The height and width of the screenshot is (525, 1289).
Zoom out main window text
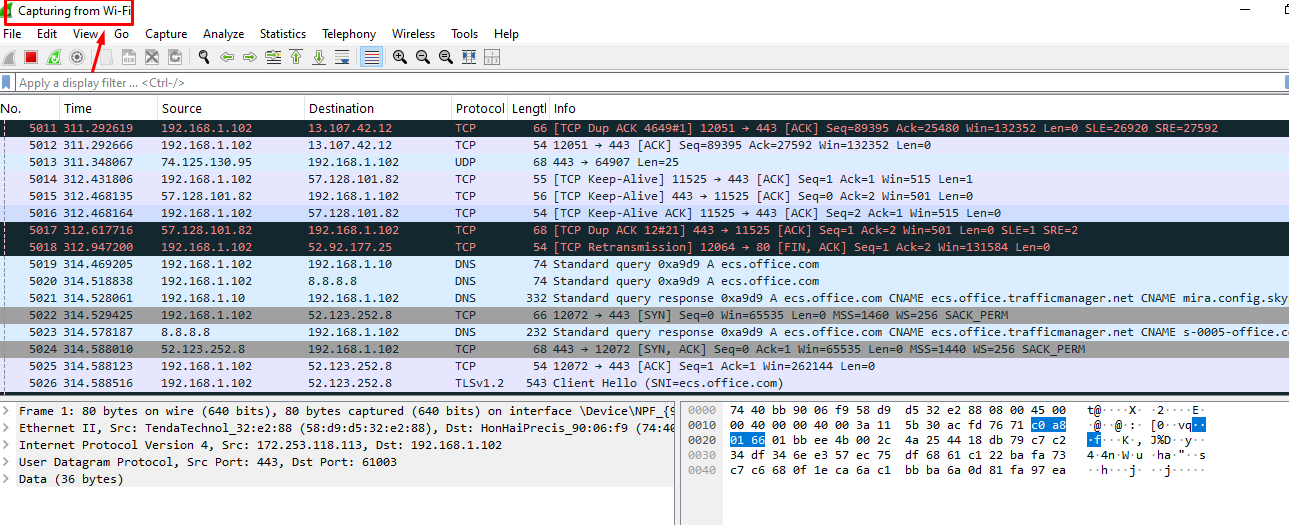[423, 57]
